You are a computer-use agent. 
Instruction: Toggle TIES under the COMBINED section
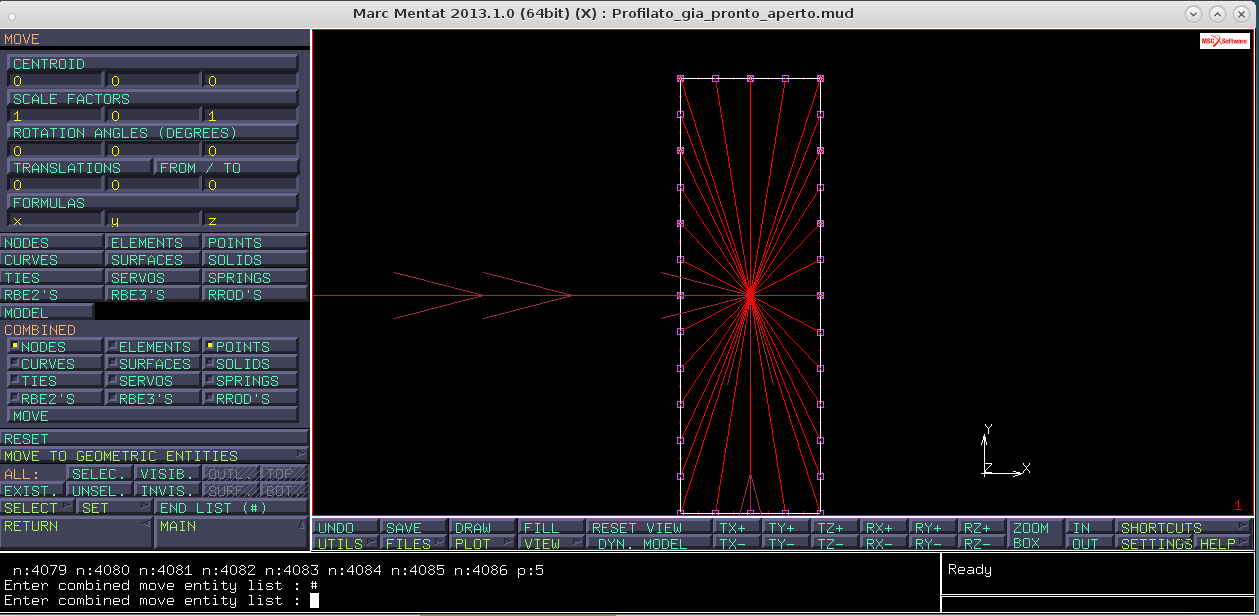pos(55,381)
